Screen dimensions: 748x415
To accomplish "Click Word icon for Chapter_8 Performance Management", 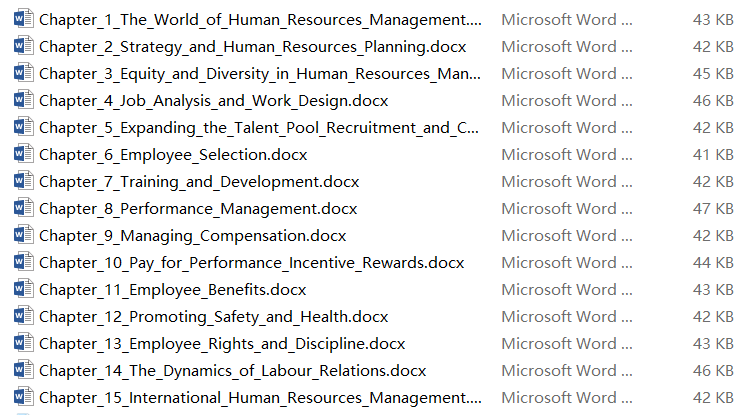I will coord(23,208).
